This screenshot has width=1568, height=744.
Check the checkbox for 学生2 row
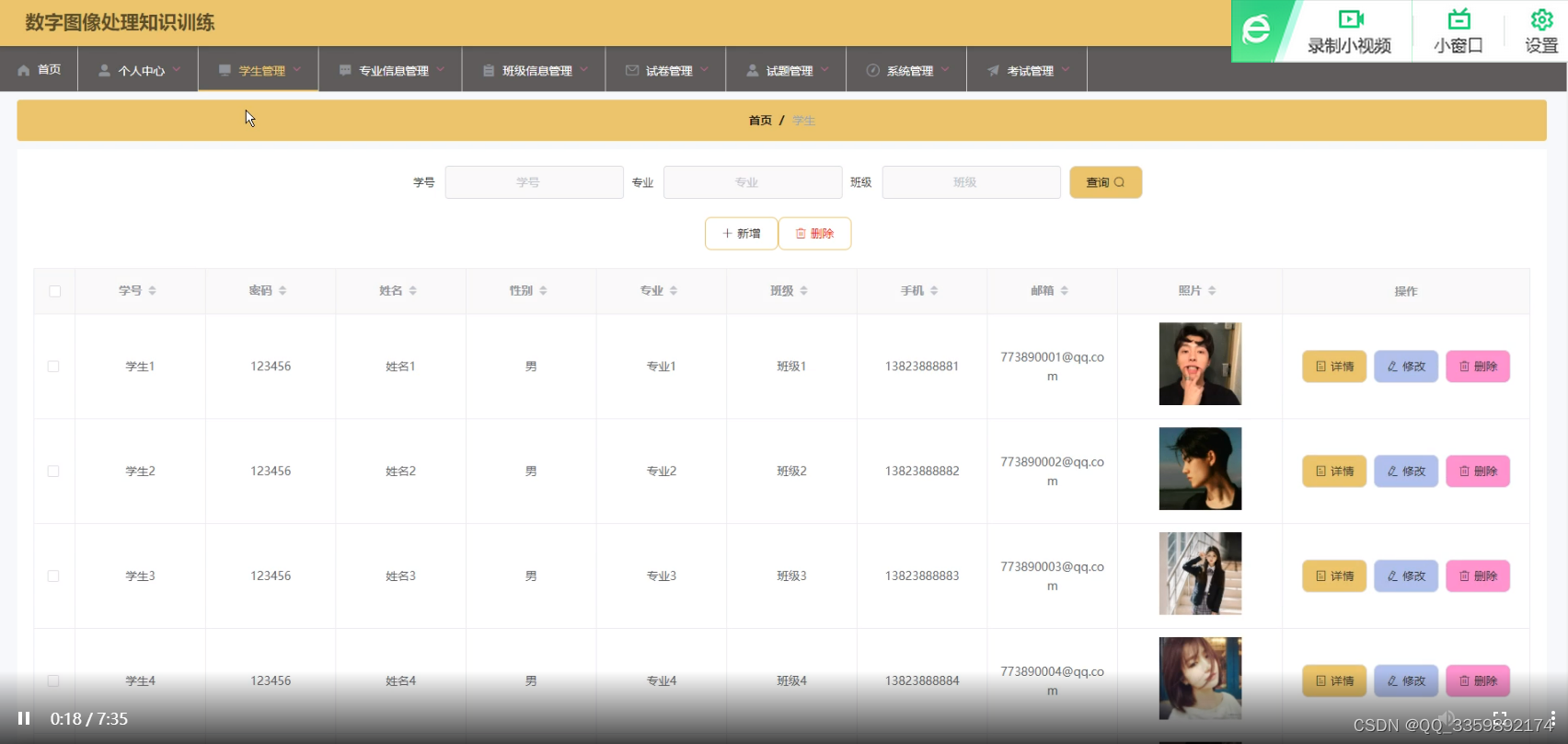coord(53,471)
